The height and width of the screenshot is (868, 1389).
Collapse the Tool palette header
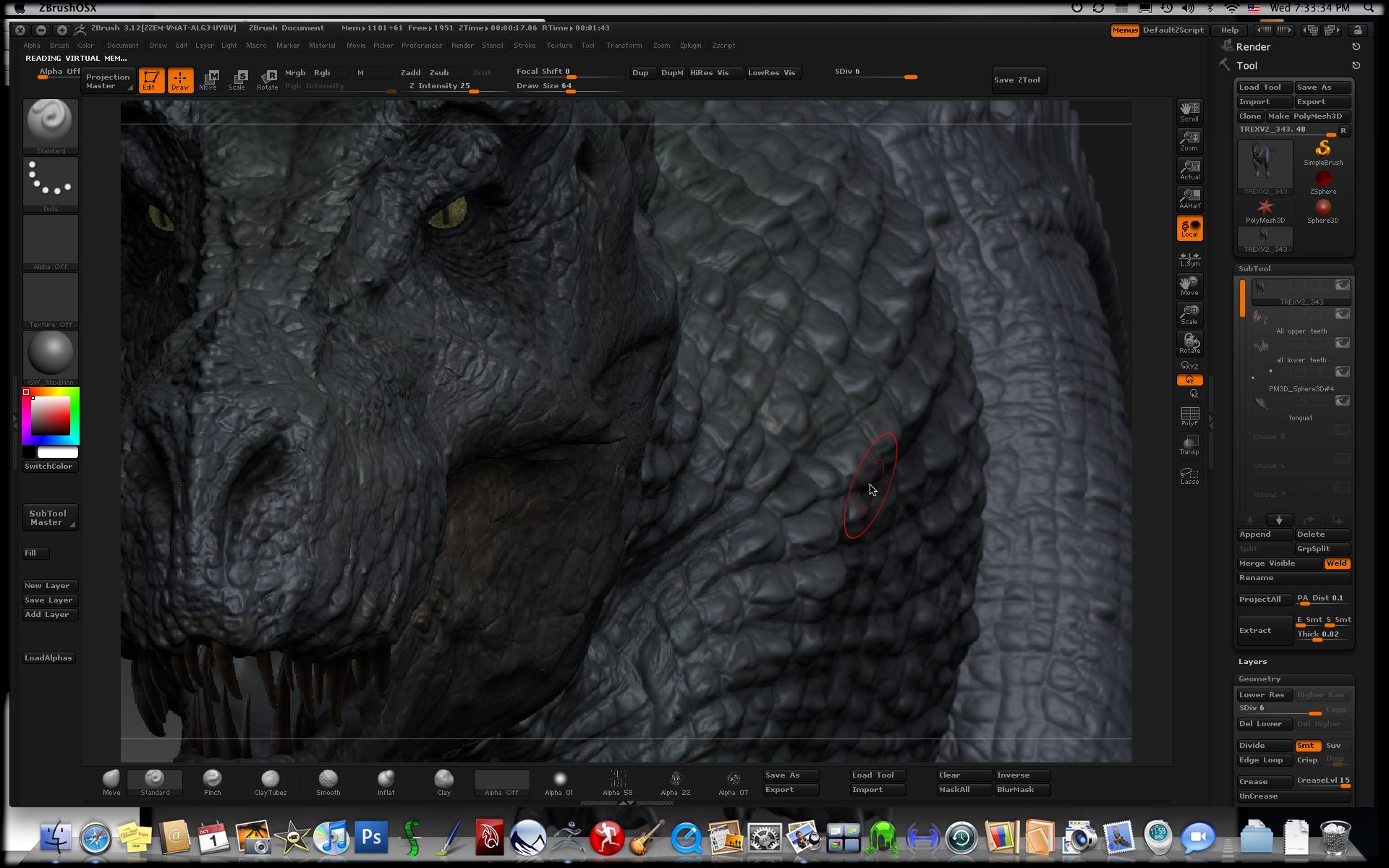[1246, 66]
